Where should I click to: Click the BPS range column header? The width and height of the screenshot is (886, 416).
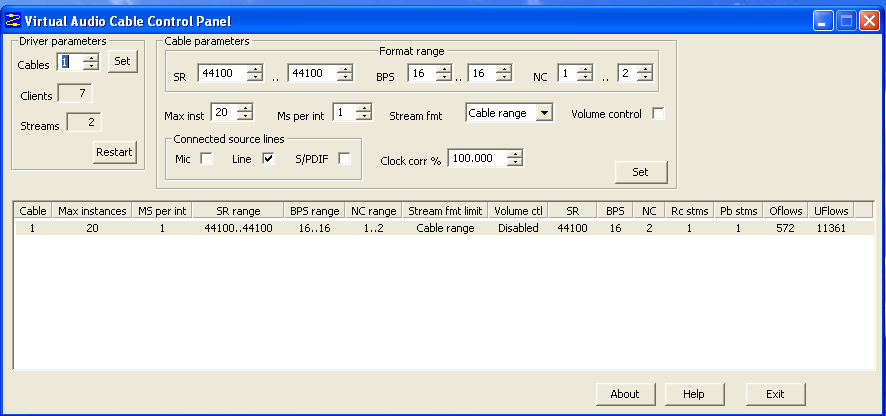tap(315, 211)
